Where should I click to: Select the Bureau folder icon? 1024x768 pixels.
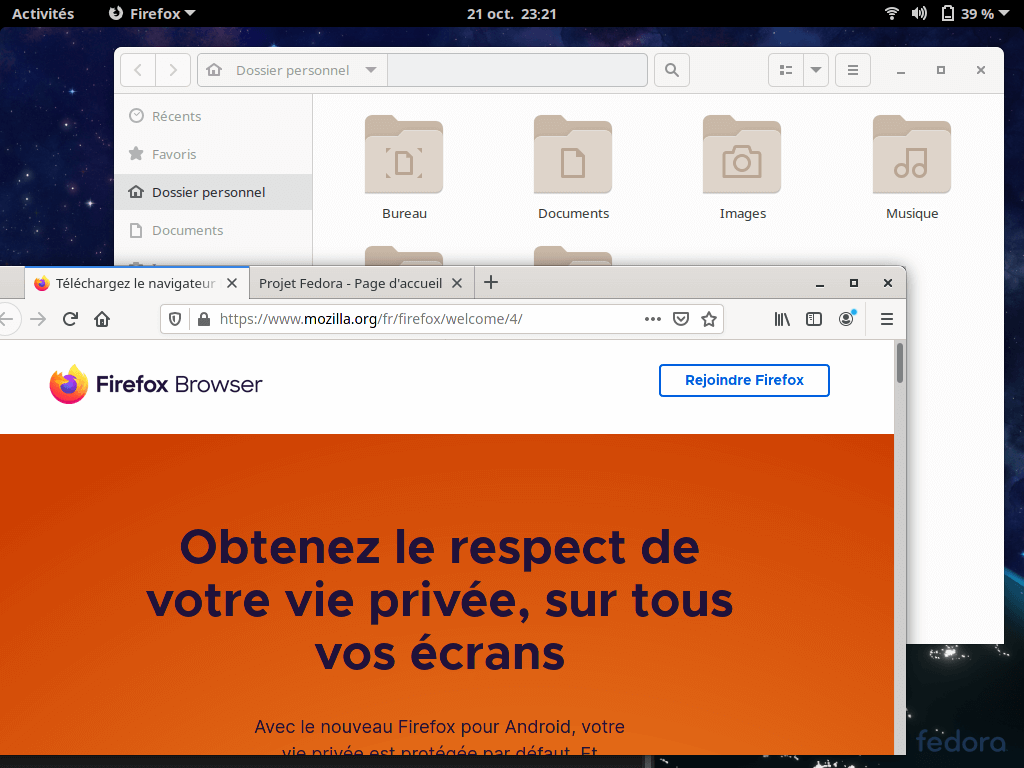[x=404, y=155]
